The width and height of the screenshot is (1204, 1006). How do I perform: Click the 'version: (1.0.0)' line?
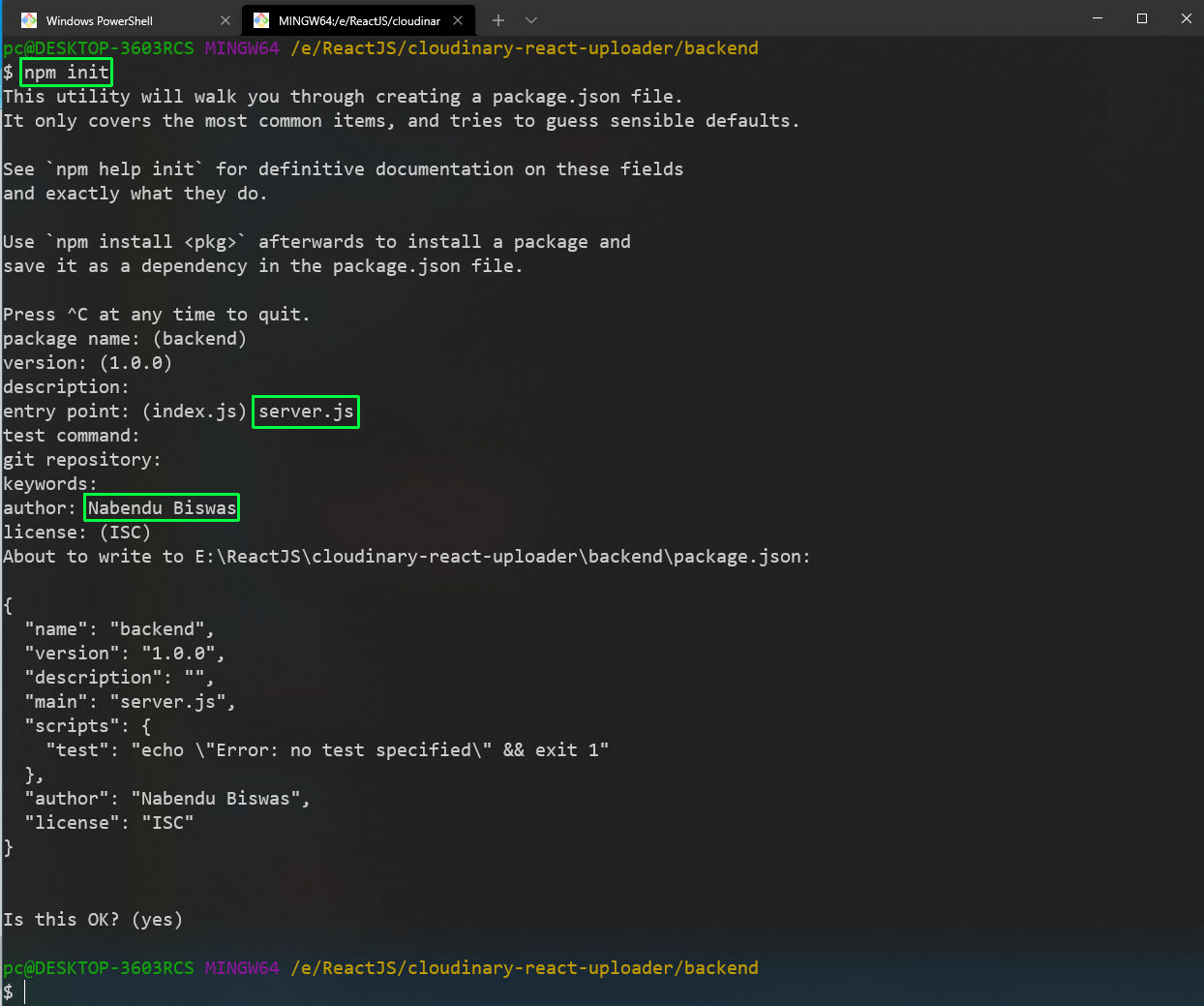[87, 363]
